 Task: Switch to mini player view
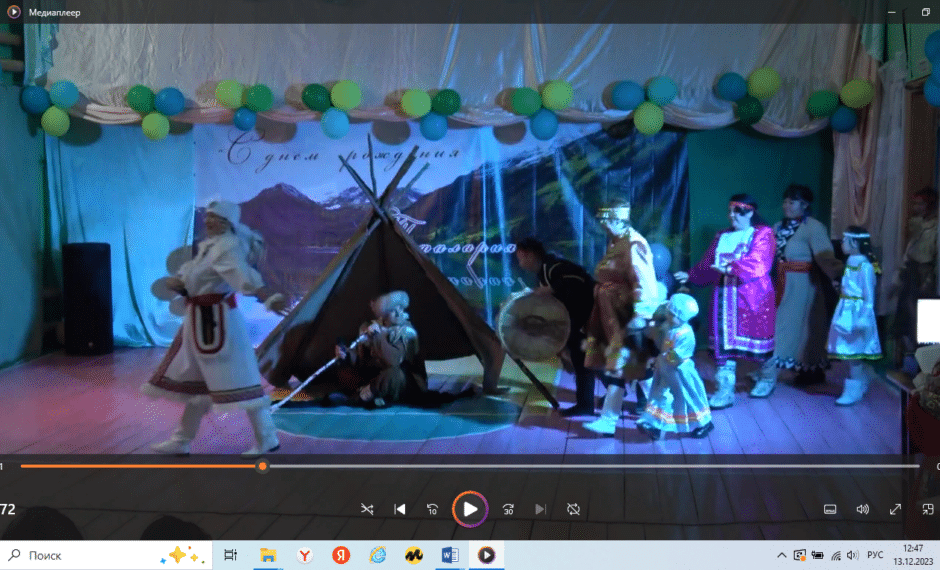(x=927, y=509)
